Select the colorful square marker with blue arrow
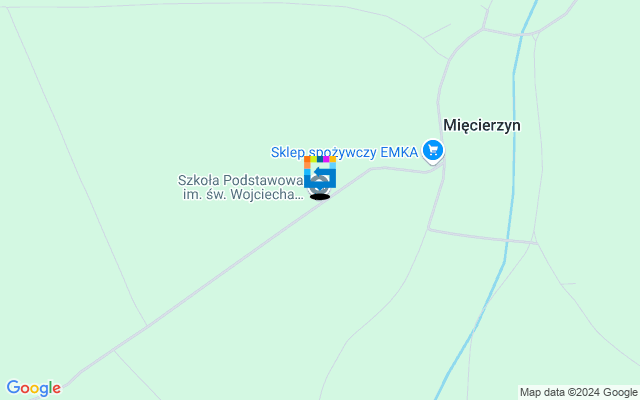Image resolution: width=640 pixels, height=400 pixels. (320, 172)
